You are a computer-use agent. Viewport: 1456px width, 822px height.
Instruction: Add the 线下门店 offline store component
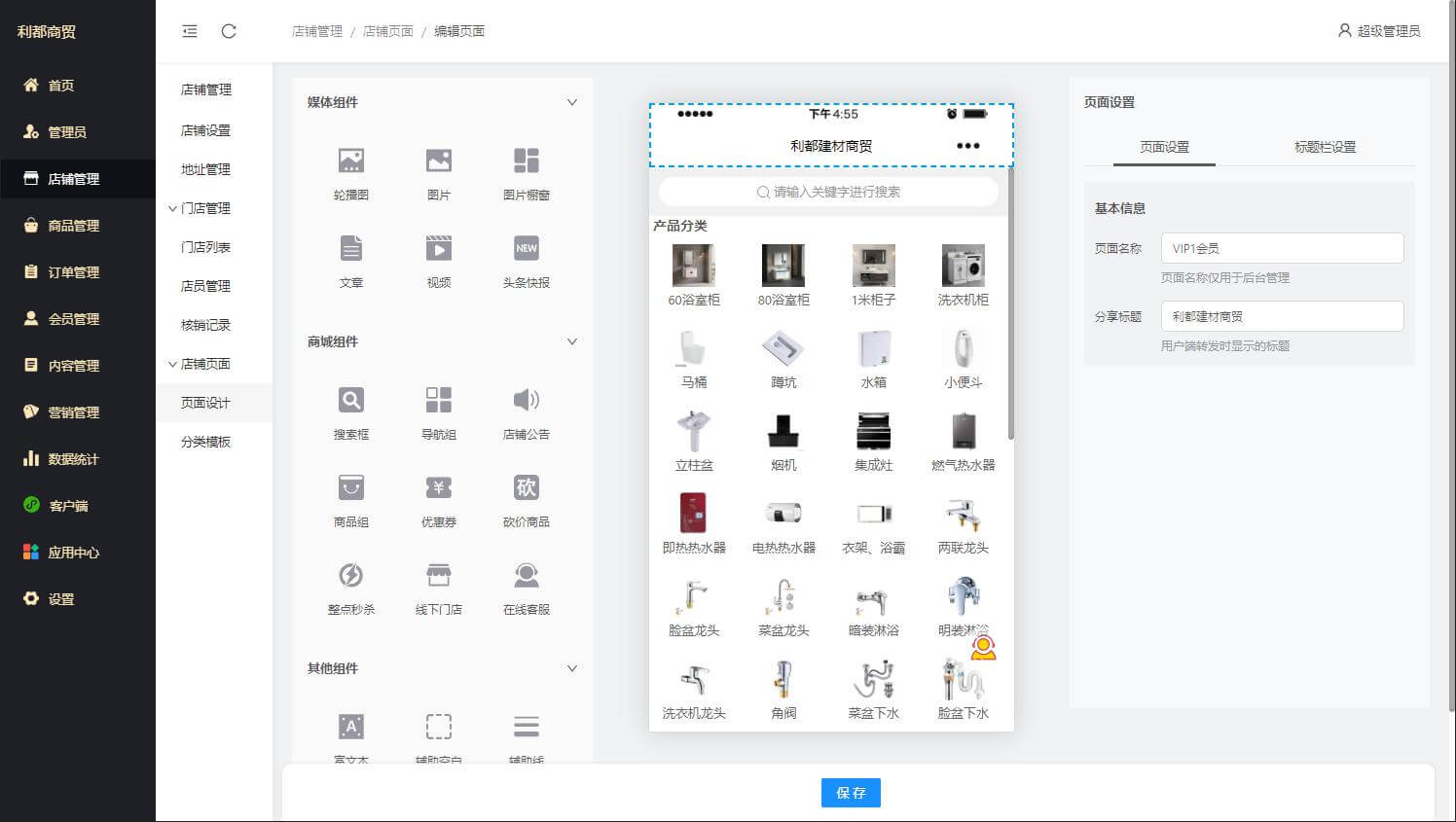438,589
